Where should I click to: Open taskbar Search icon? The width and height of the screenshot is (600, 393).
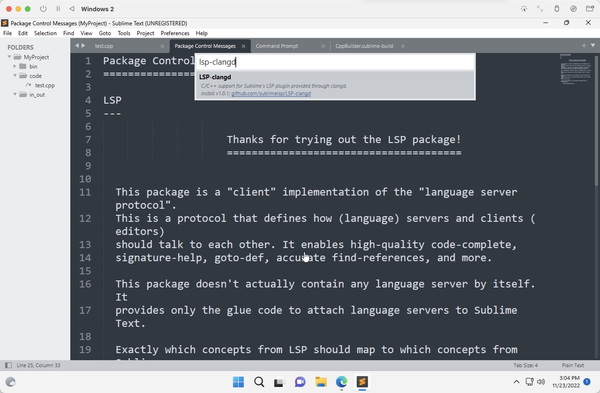pyautogui.click(x=259, y=382)
